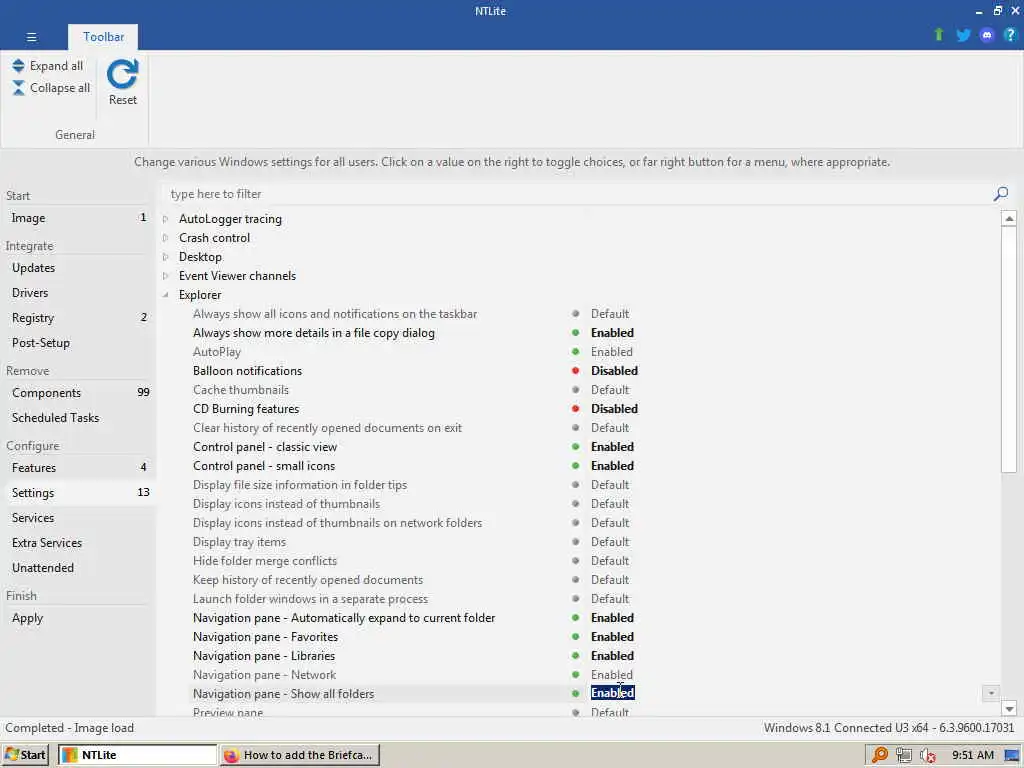Open the Unattended page
This screenshot has height=768, width=1024.
78,568
